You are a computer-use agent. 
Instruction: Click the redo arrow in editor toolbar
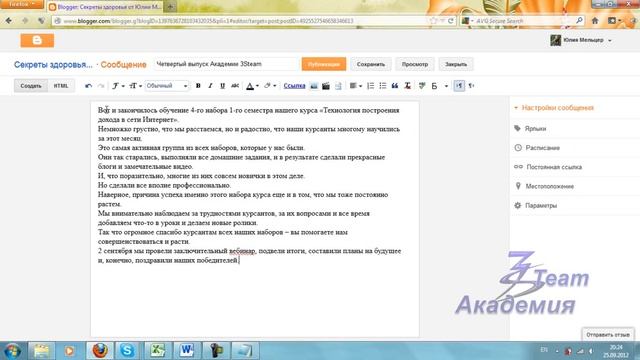(x=101, y=86)
